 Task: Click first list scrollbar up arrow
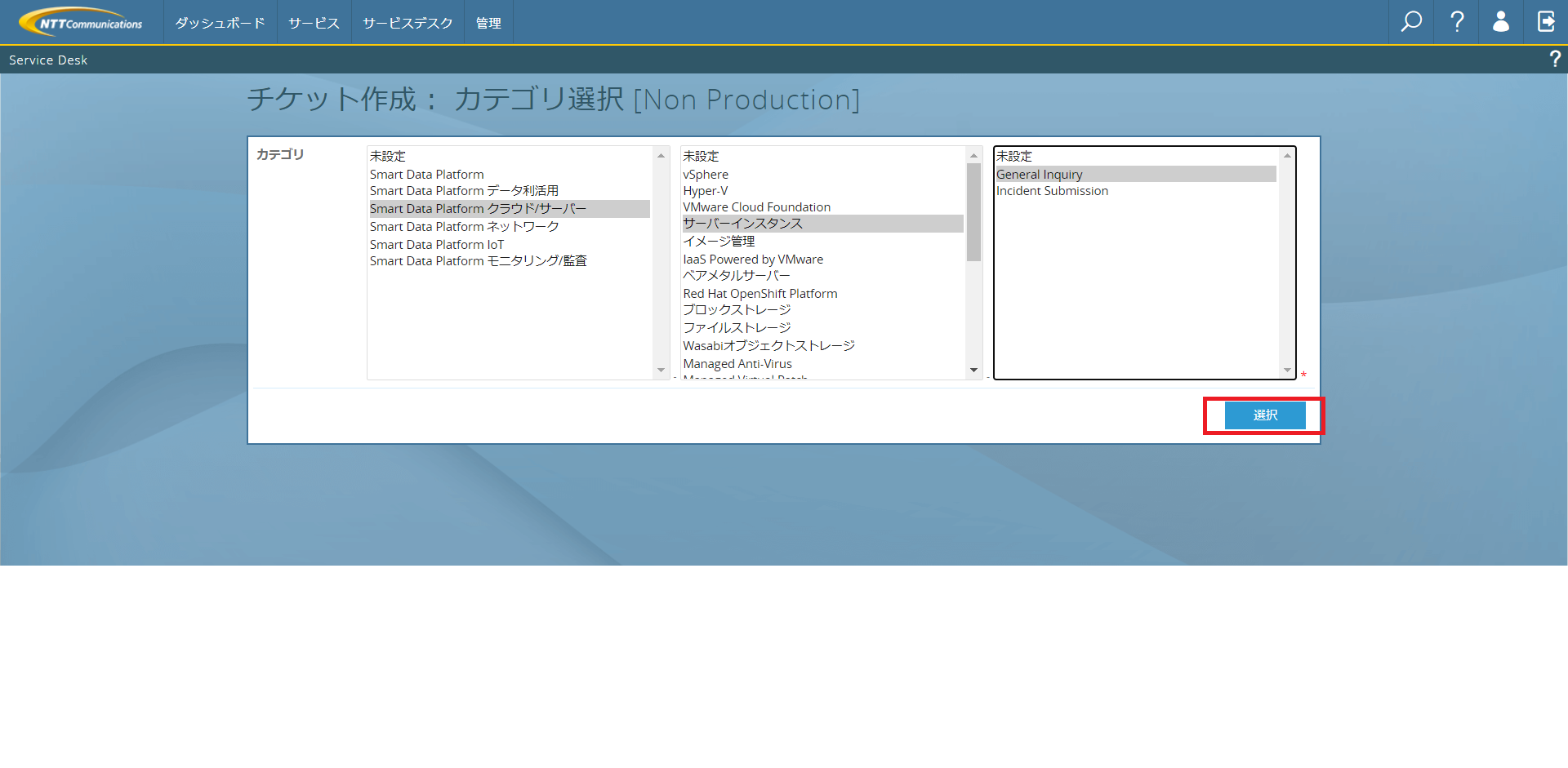(x=661, y=155)
